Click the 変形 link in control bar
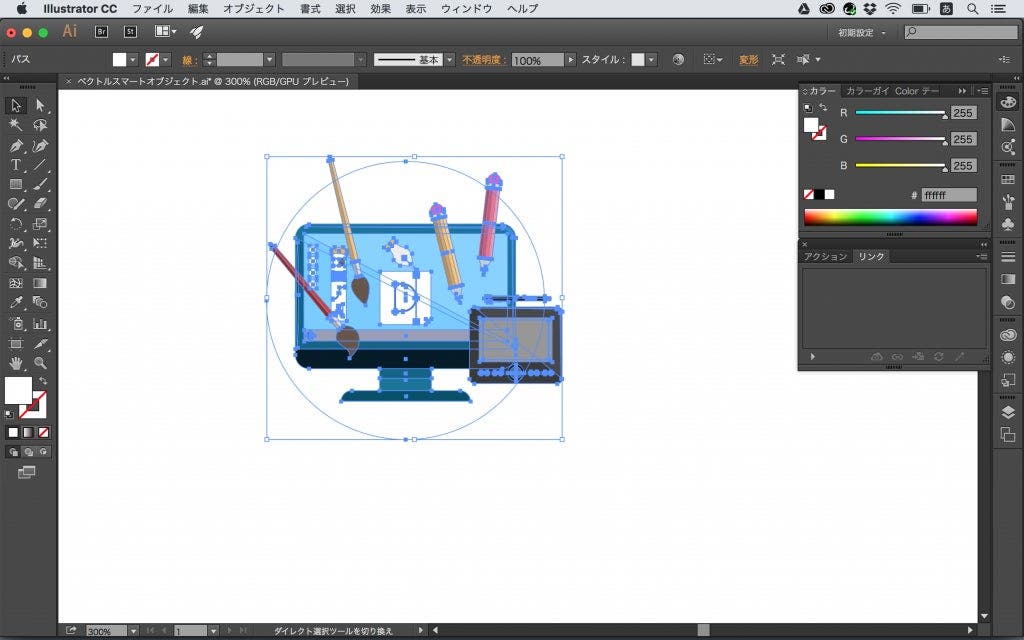The width and height of the screenshot is (1024, 640). click(748, 59)
